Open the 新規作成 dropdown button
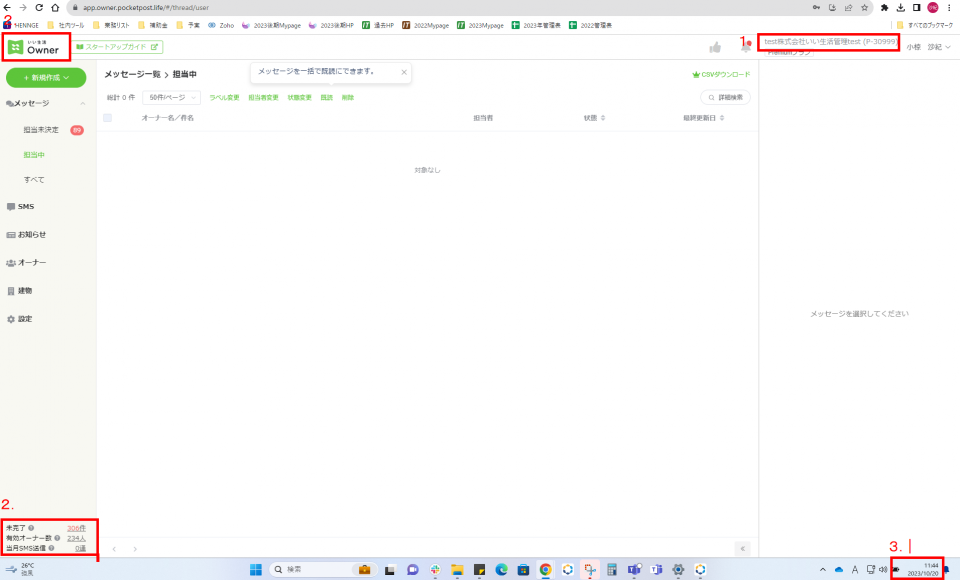The width and height of the screenshot is (960, 580). 46,78
